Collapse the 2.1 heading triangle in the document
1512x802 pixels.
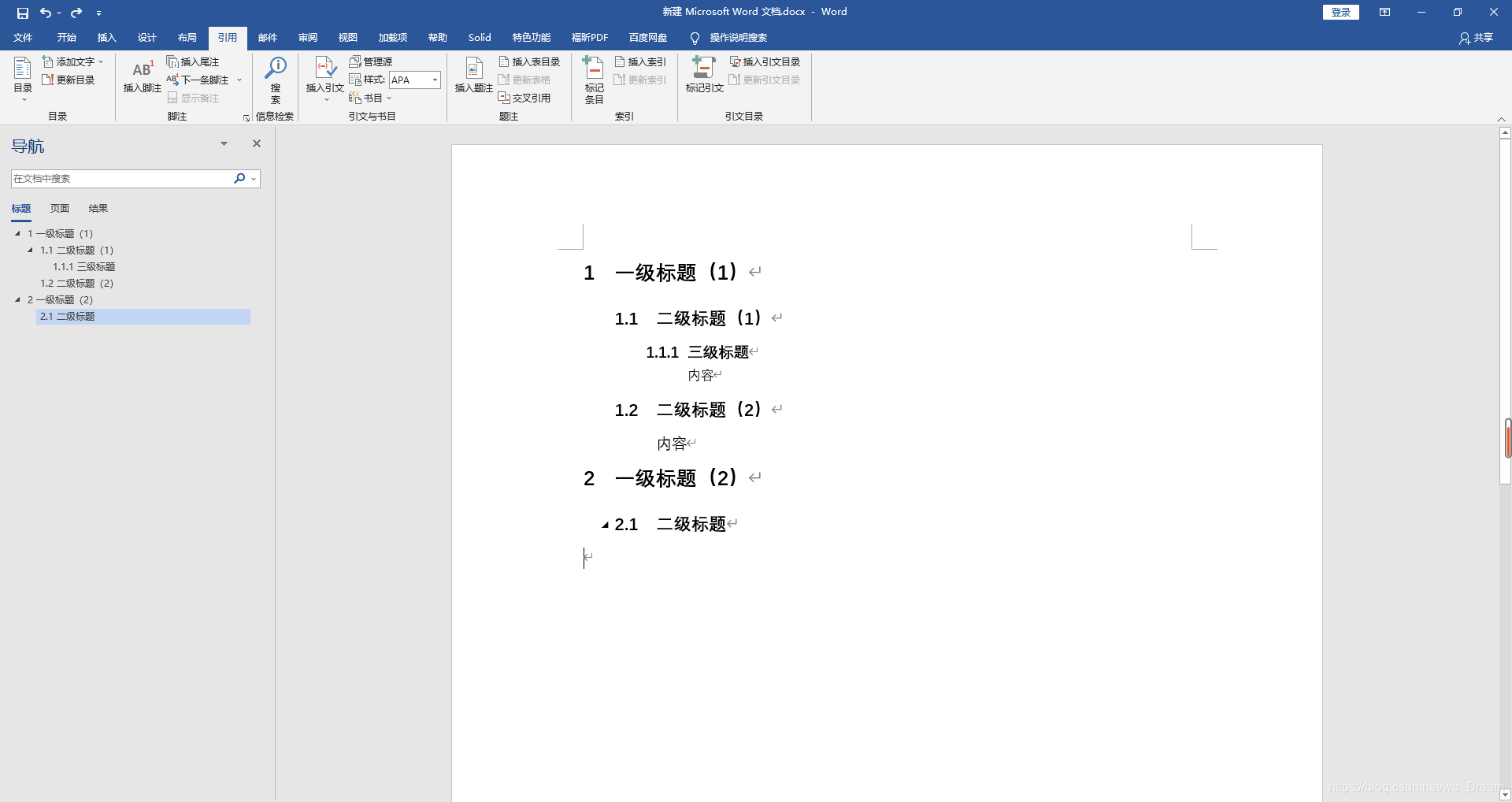pyautogui.click(x=605, y=525)
